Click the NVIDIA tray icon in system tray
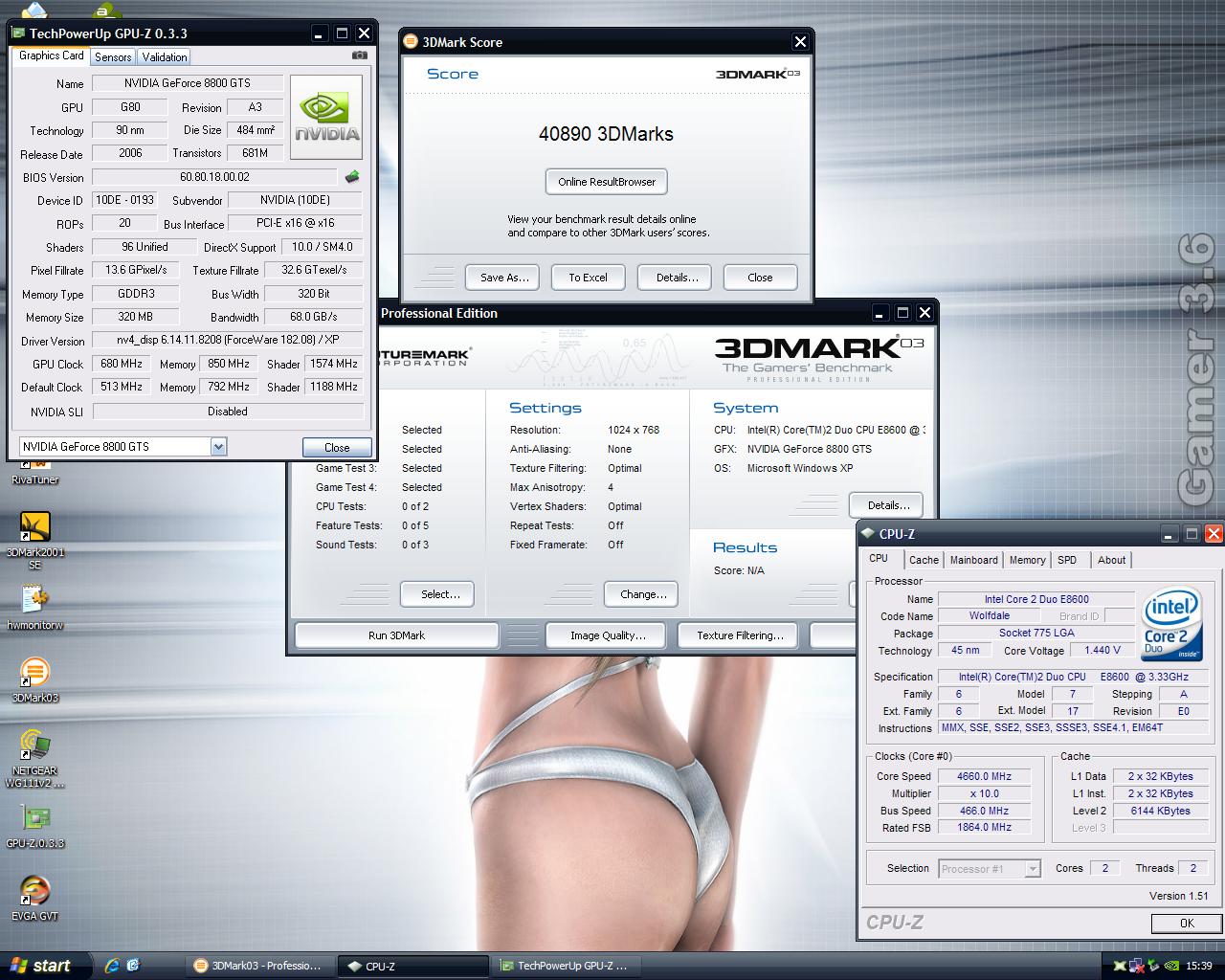Viewport: 1225px width, 980px height. click(x=1172, y=966)
